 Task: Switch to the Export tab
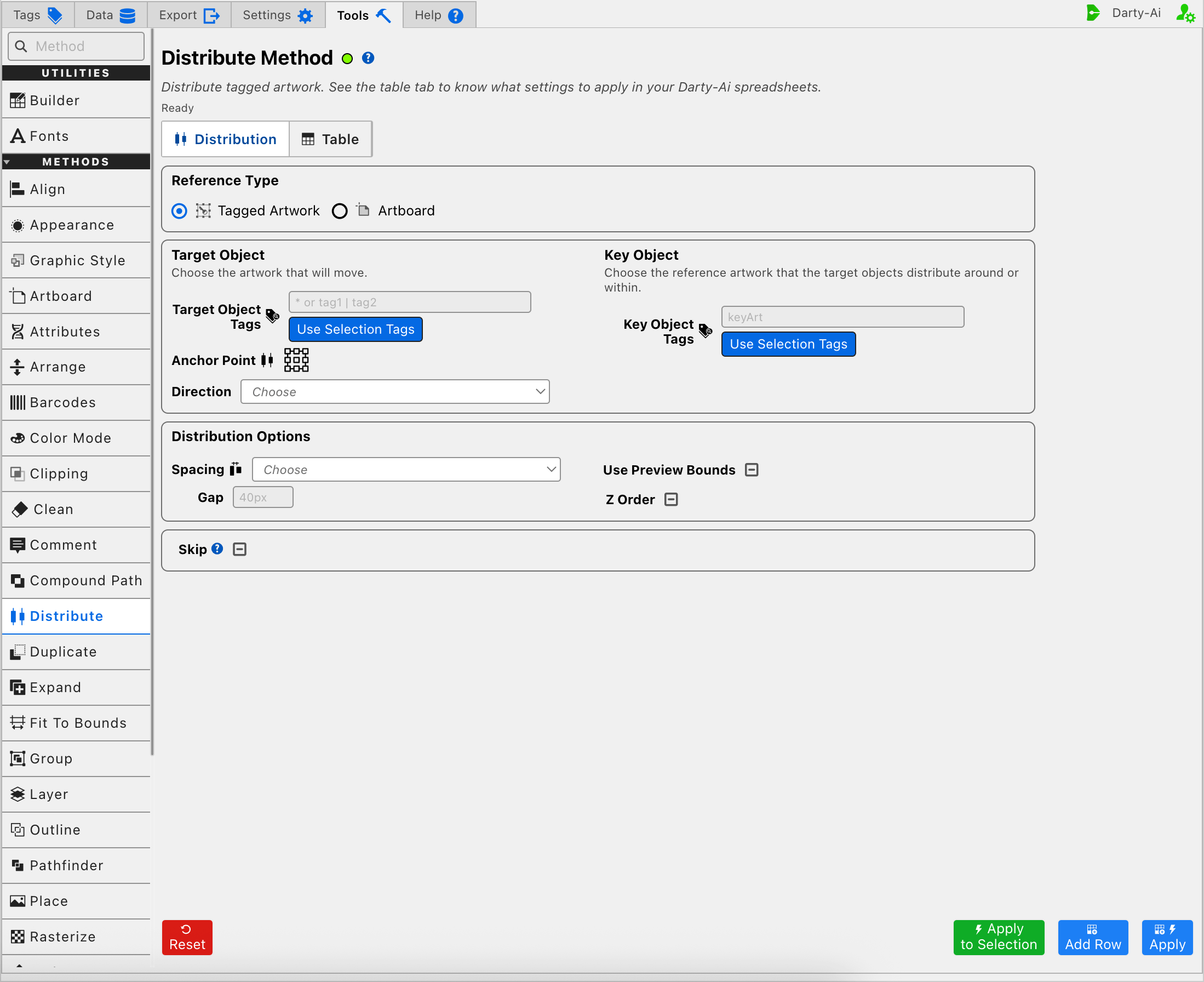tap(190, 15)
